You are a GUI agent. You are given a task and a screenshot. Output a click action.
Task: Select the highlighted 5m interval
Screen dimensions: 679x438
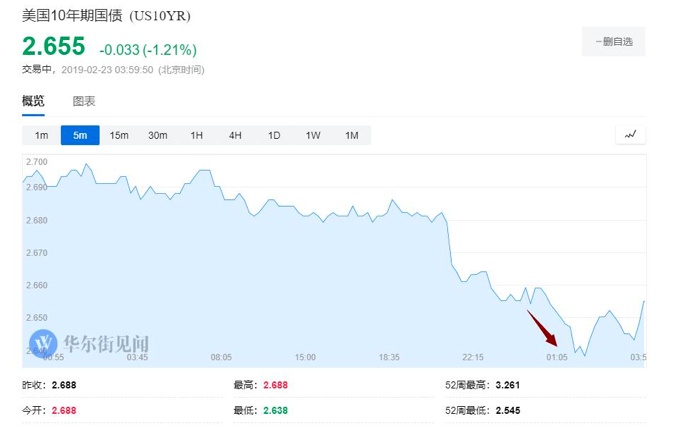pos(80,135)
